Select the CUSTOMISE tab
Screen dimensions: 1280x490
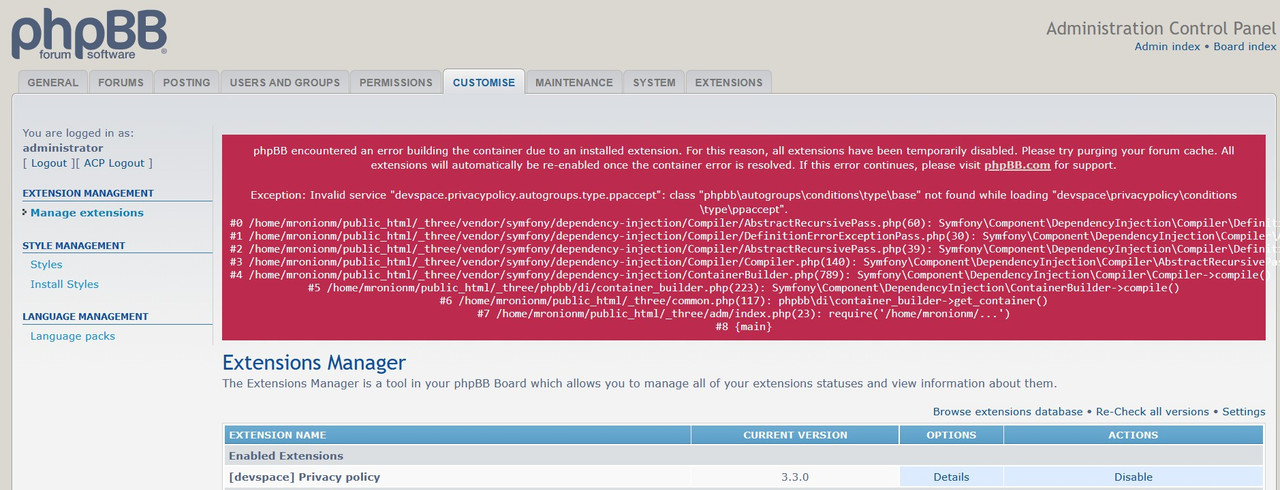click(484, 82)
